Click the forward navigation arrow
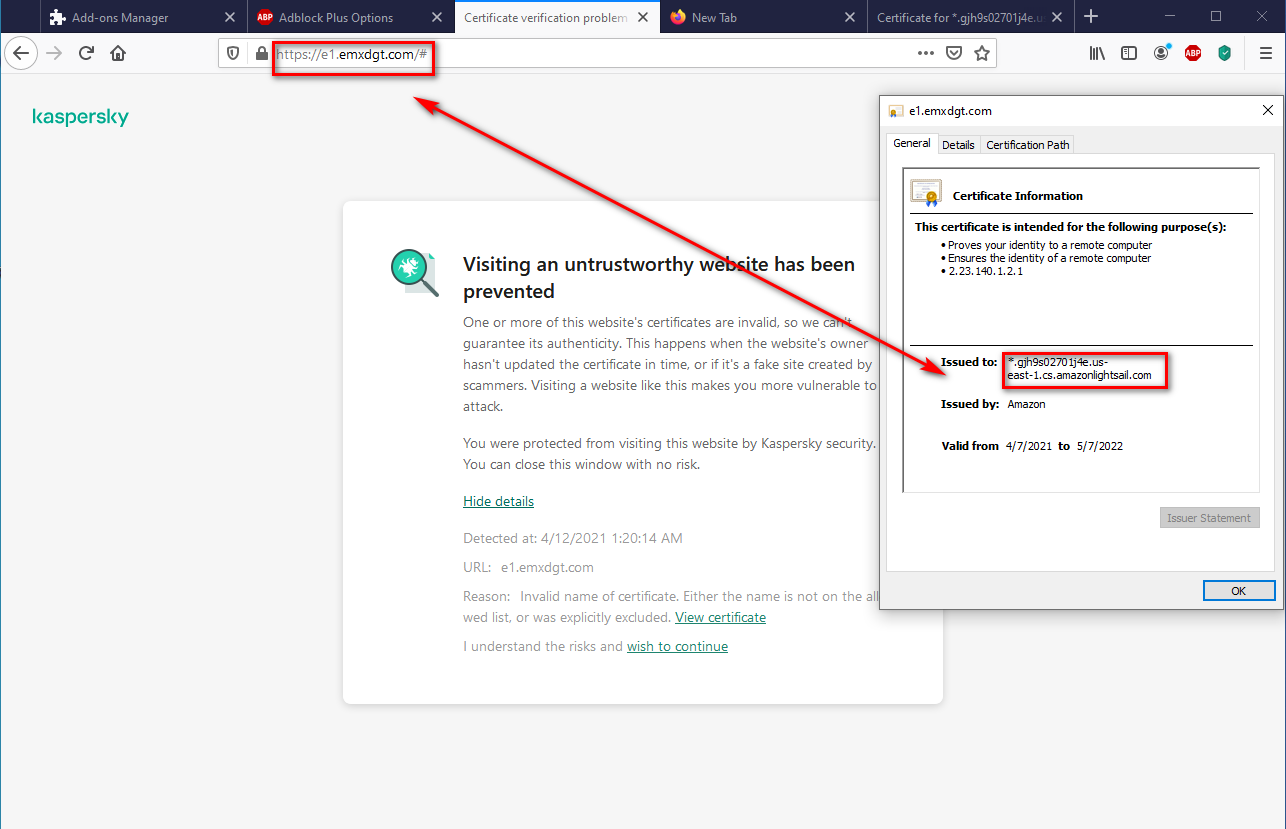Screen dimensions: 1286x829 pyautogui.click(x=54, y=54)
